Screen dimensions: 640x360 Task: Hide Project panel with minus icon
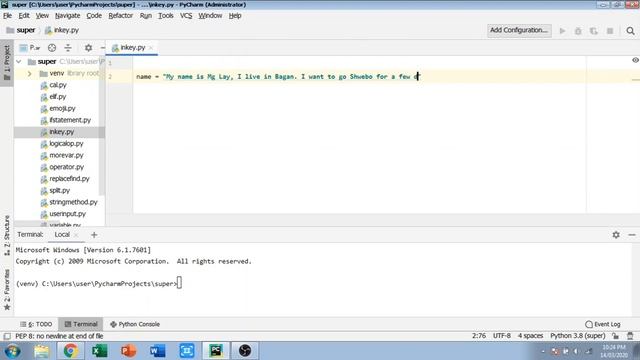click(102, 48)
